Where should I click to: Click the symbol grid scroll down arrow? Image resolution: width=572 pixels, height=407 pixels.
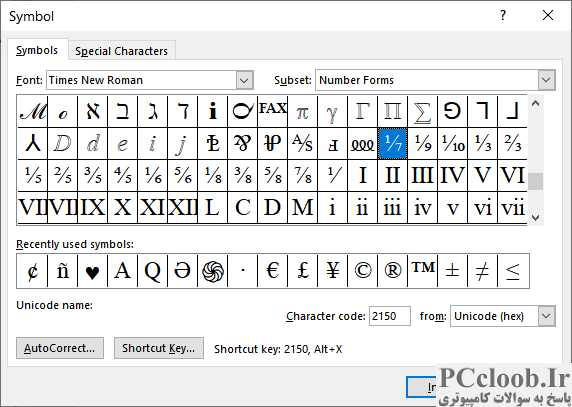click(x=536, y=217)
